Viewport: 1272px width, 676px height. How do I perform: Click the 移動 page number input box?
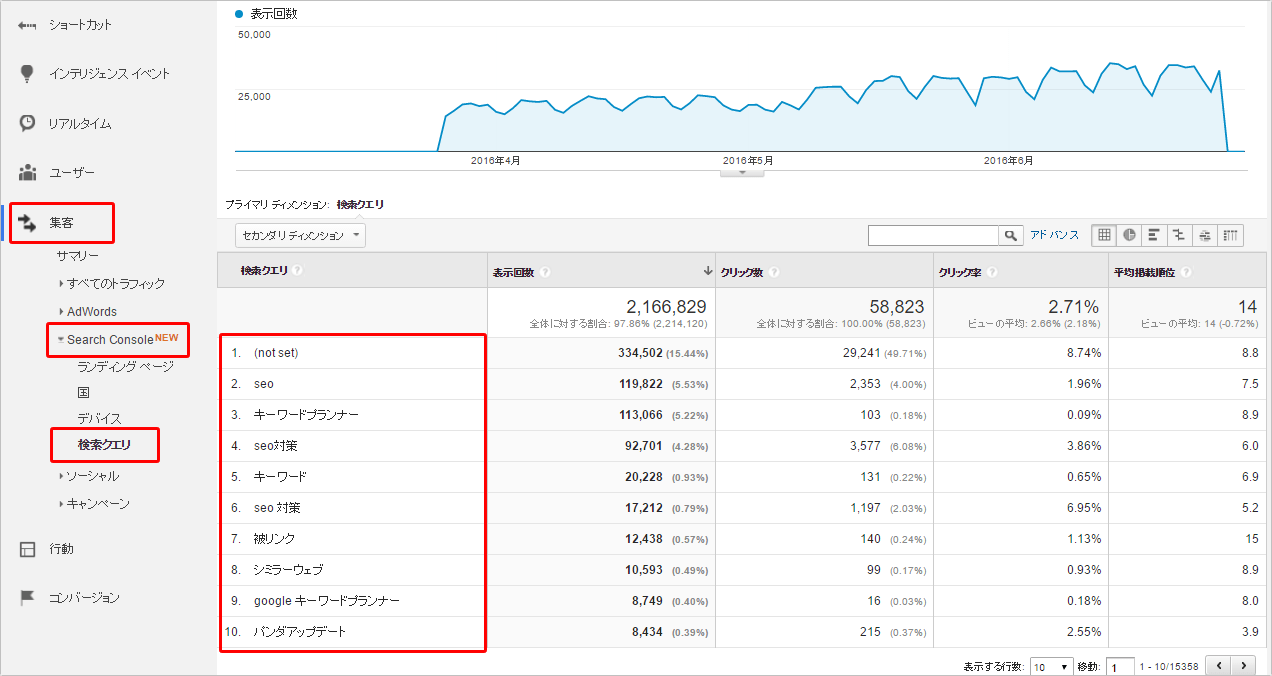point(1120,667)
